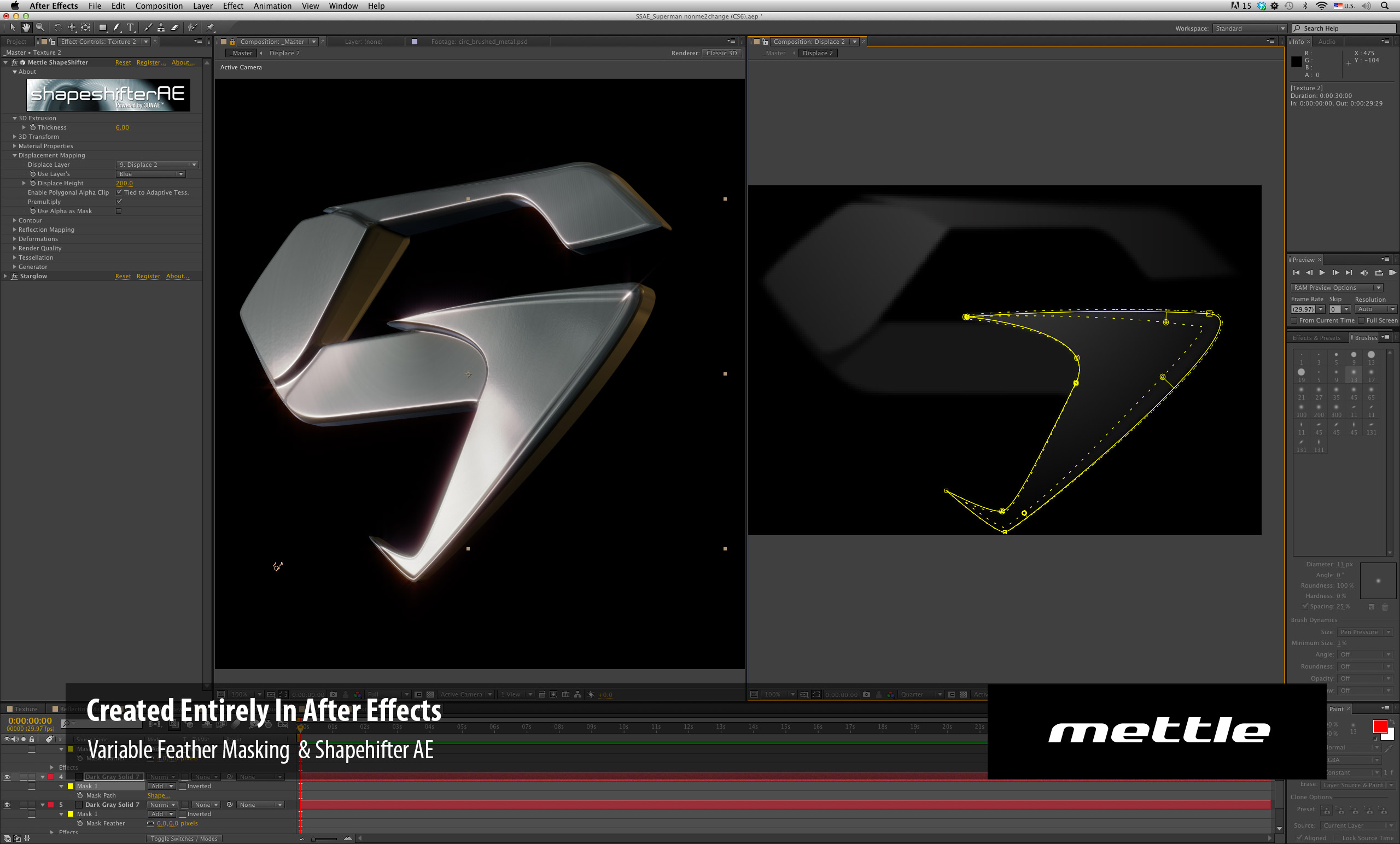Screen dimensions: 1400x844
Task: Select the Eraser tool
Action: (175, 27)
